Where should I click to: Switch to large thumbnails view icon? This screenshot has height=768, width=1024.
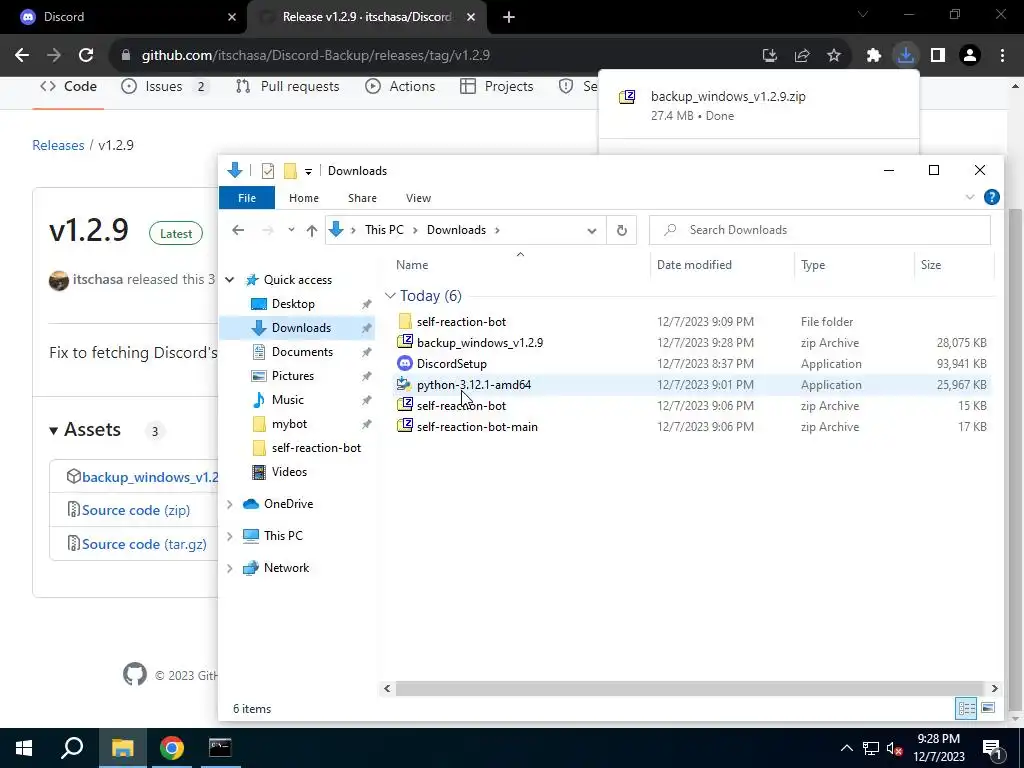(x=988, y=708)
